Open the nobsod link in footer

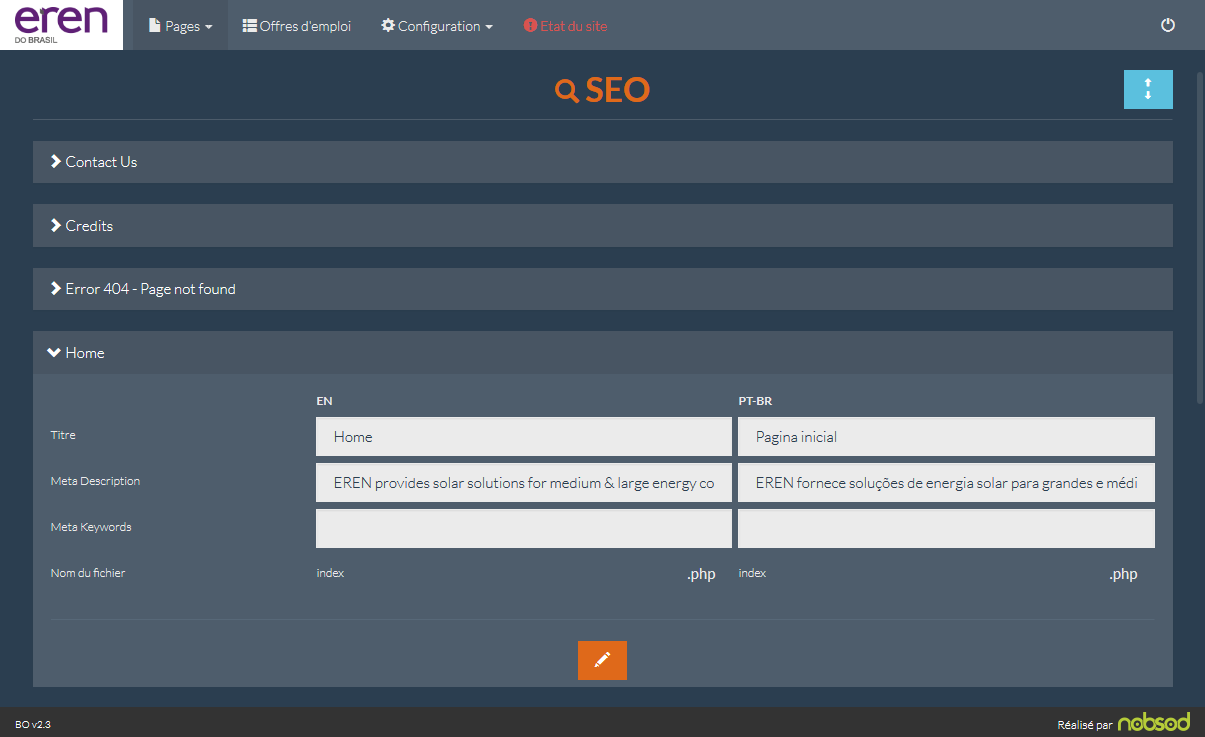[x=1154, y=723]
